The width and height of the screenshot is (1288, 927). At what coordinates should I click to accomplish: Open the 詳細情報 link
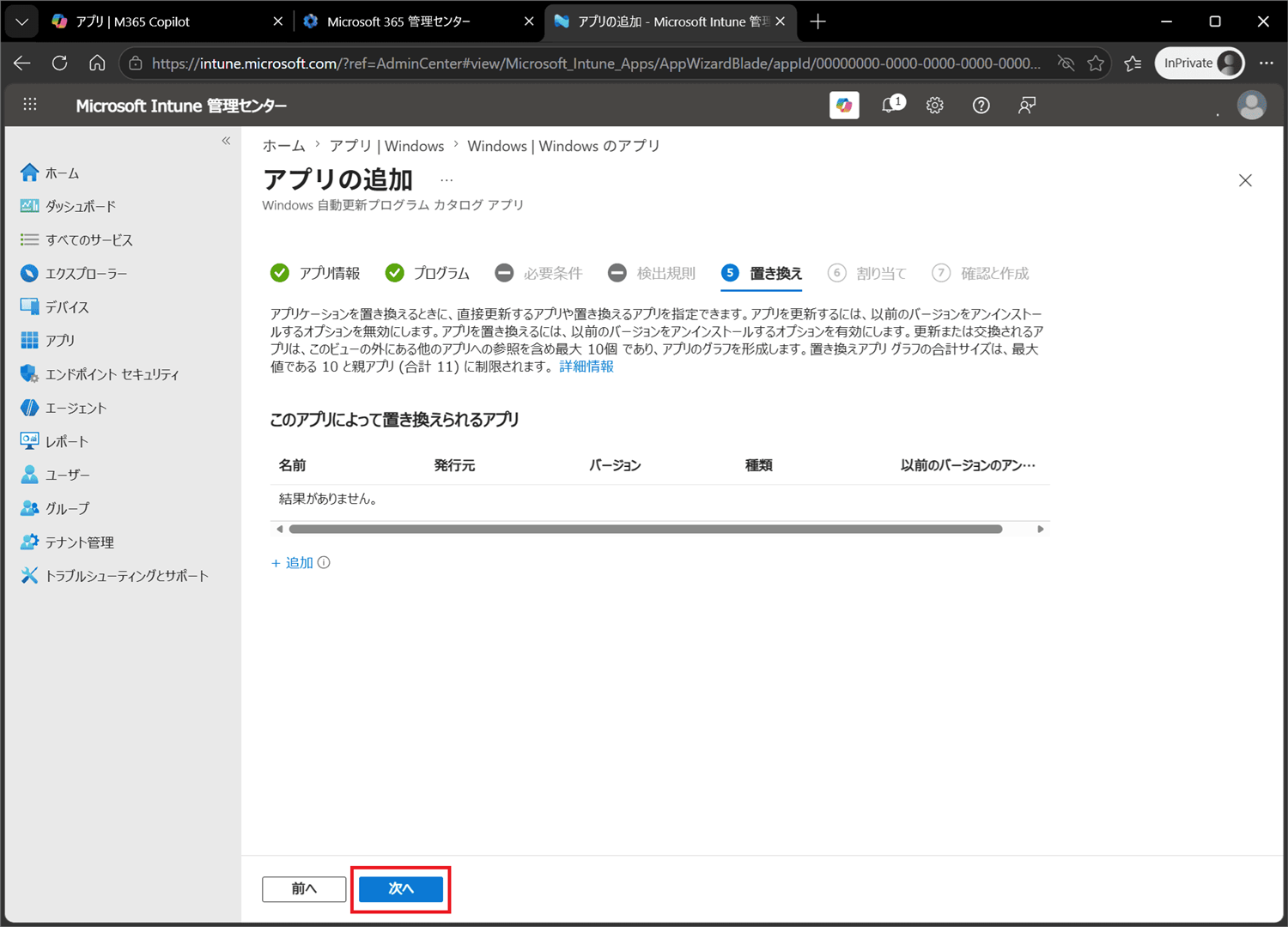pos(586,367)
